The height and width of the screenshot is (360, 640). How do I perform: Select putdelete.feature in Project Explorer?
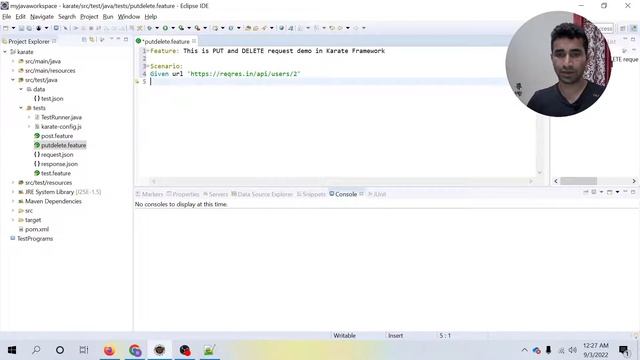63,145
